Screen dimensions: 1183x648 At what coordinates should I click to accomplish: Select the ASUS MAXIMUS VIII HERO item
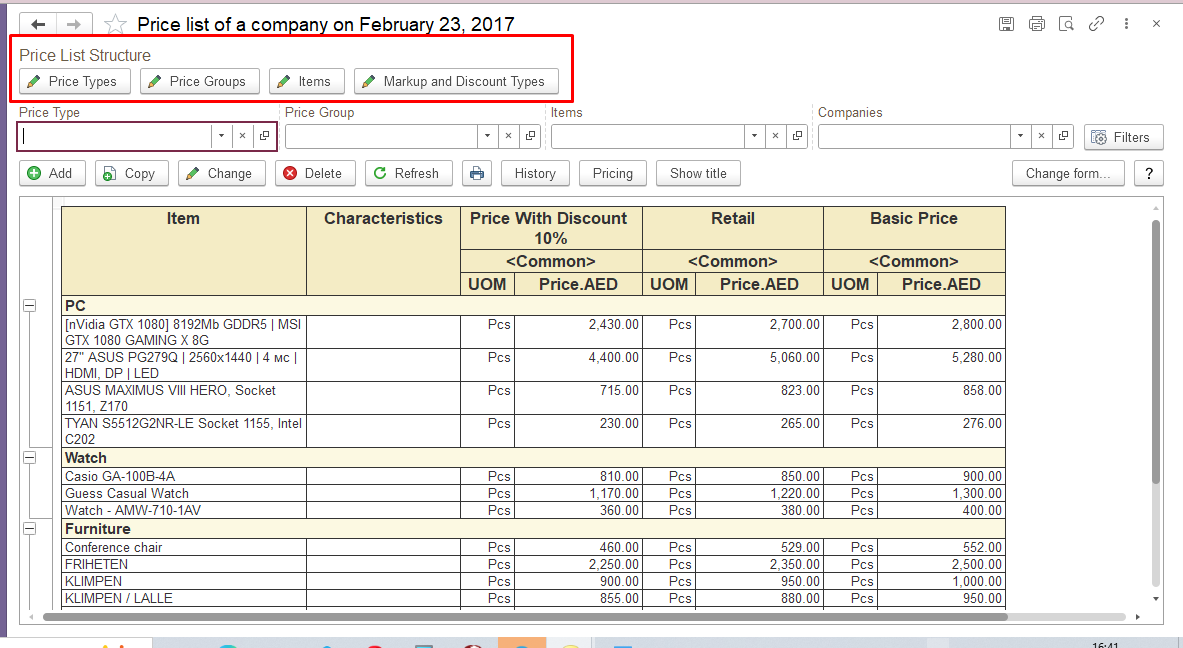coord(184,398)
